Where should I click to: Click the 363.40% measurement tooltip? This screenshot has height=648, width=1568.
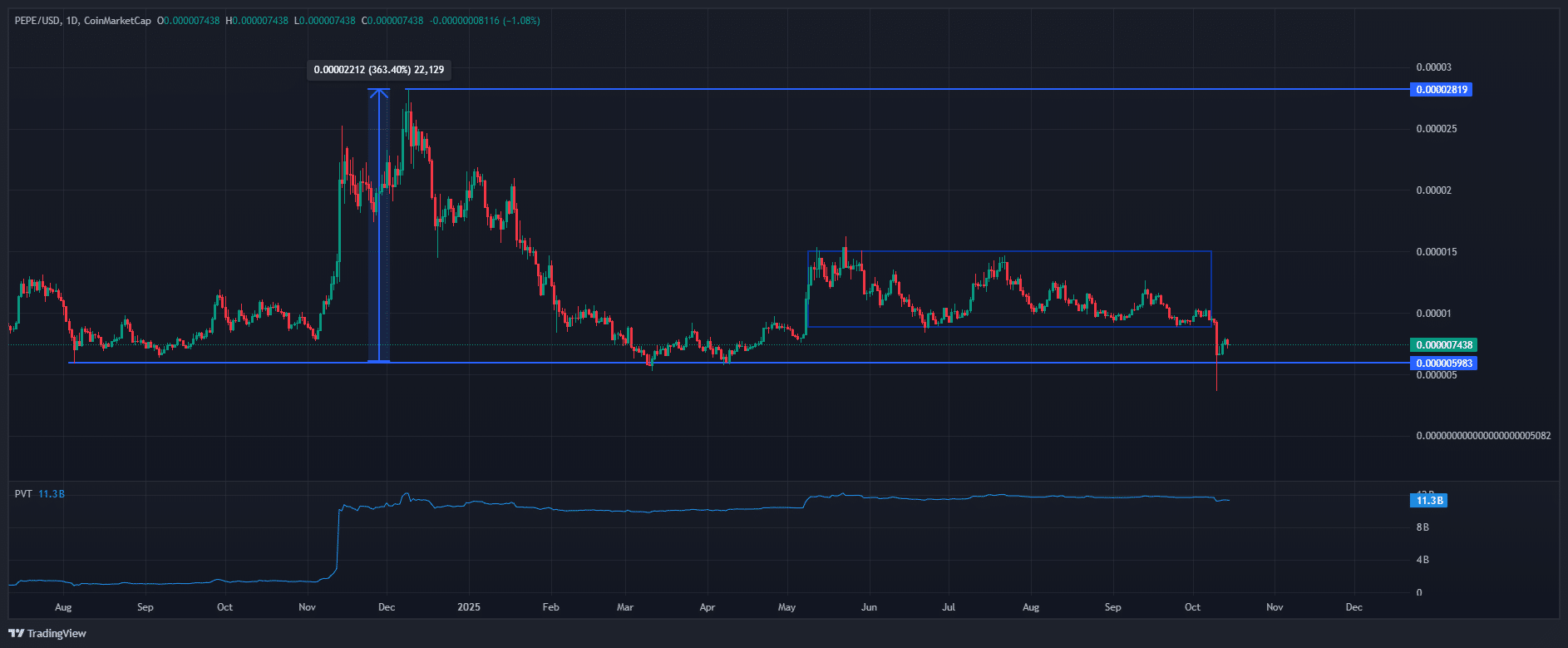(378, 70)
